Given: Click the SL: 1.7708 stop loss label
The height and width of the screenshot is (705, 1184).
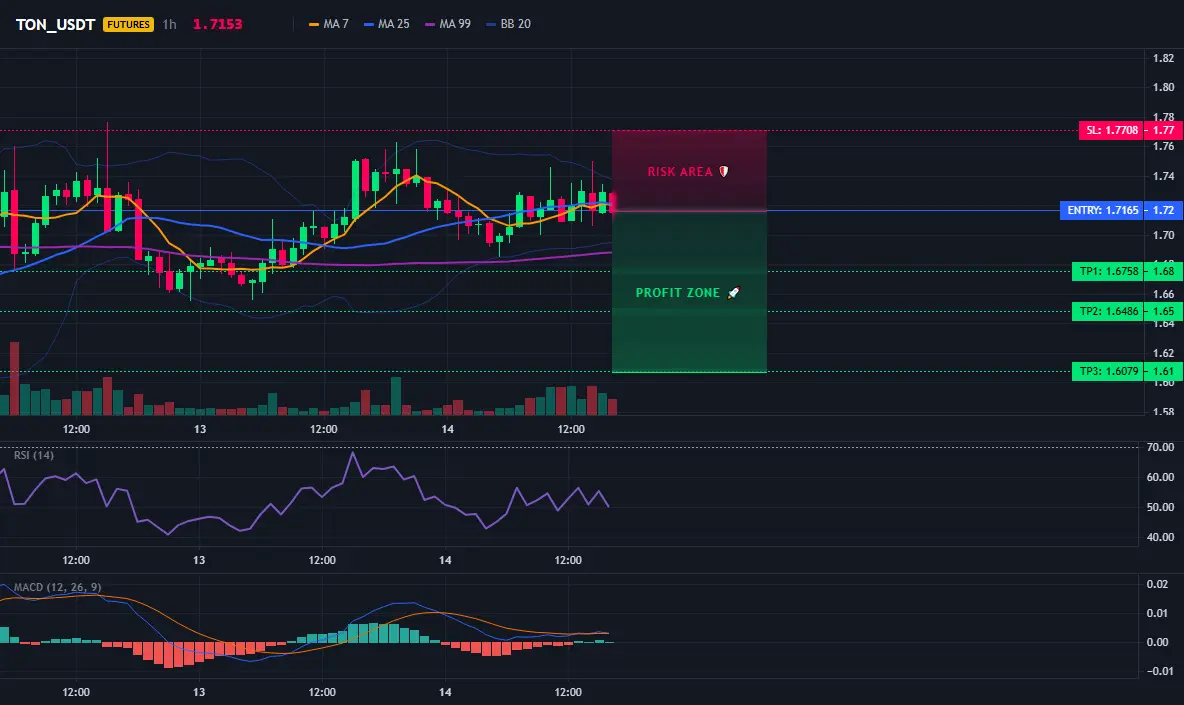Looking at the screenshot, I should [1112, 130].
